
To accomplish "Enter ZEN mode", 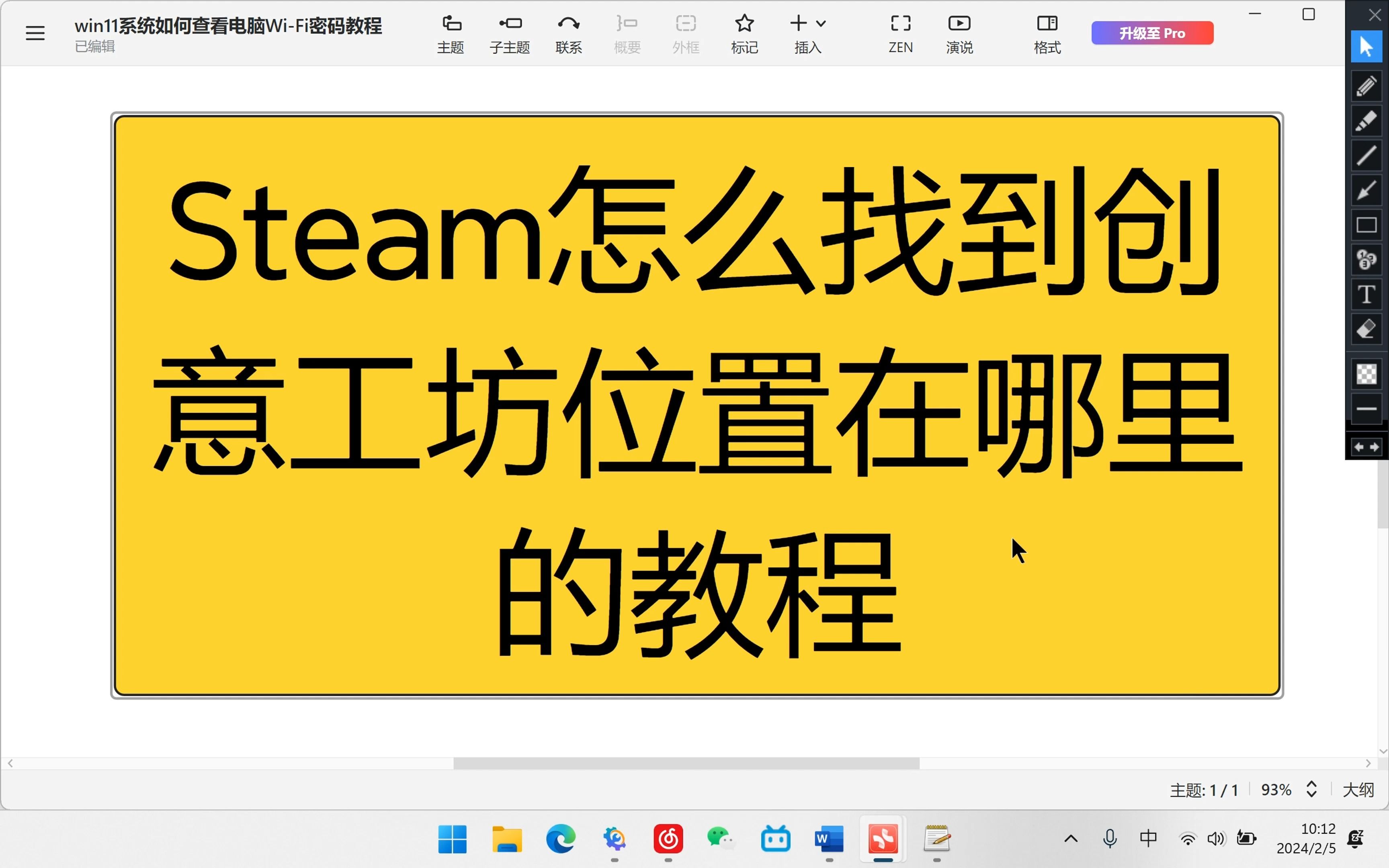I will click(x=901, y=34).
